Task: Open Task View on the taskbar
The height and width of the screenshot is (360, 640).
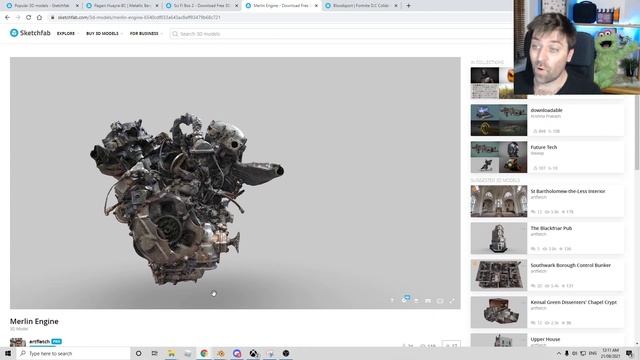Action: coord(155,353)
